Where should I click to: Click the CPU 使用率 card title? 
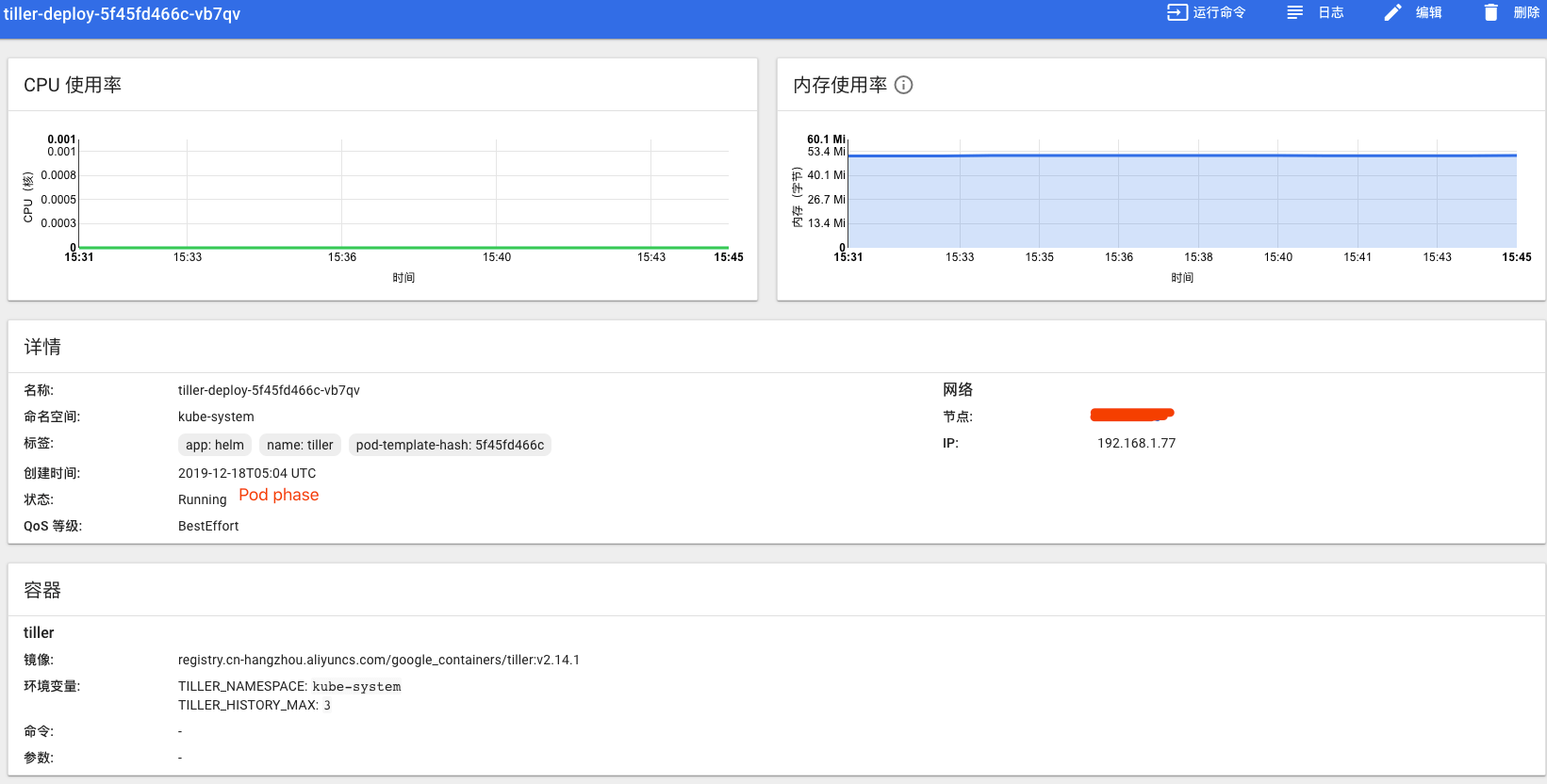click(x=73, y=85)
